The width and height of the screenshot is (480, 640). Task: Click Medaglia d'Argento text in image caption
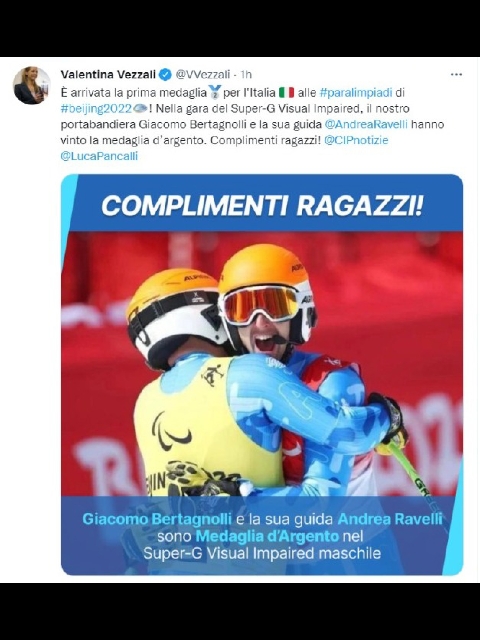(267, 536)
